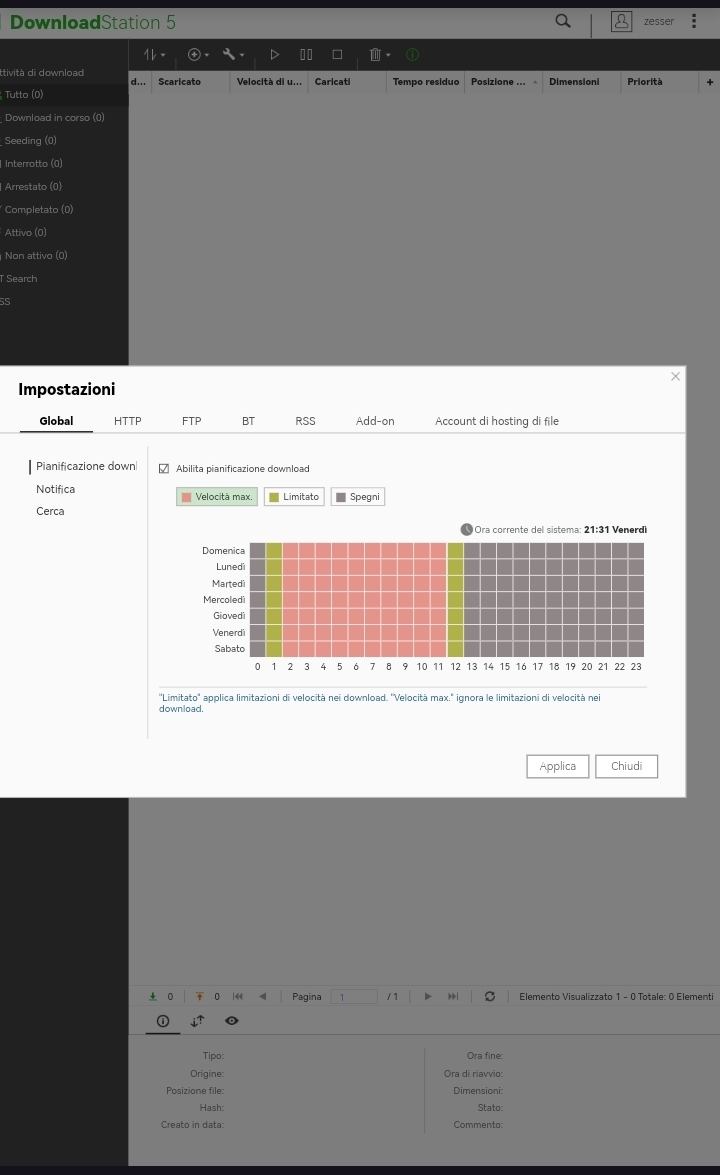Open the add download task dropdown

tap(199, 55)
